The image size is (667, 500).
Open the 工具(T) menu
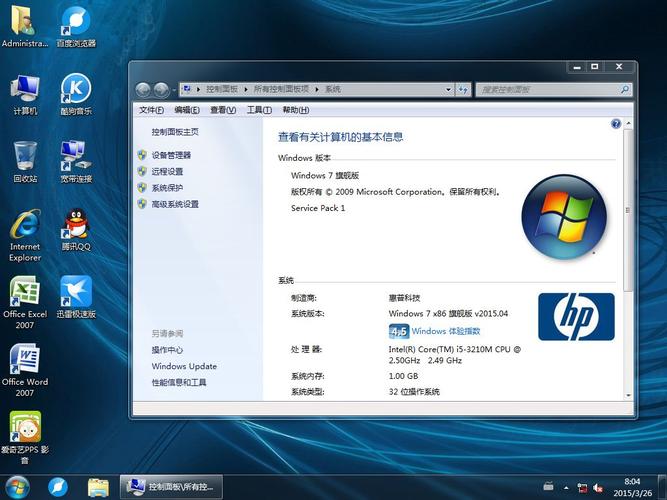click(259, 110)
